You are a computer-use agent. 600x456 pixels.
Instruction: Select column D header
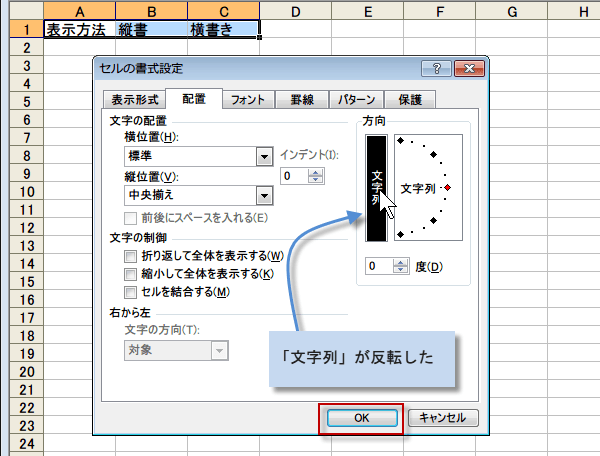pyautogui.click(x=295, y=11)
